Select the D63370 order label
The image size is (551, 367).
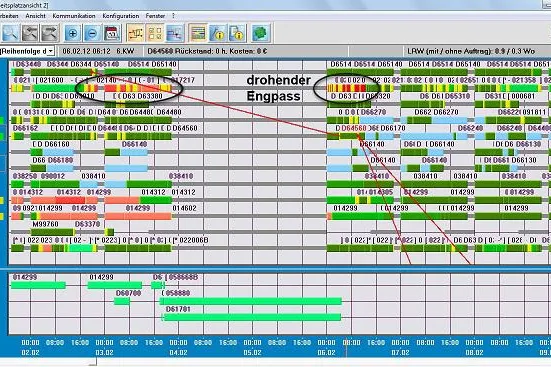coord(87,224)
